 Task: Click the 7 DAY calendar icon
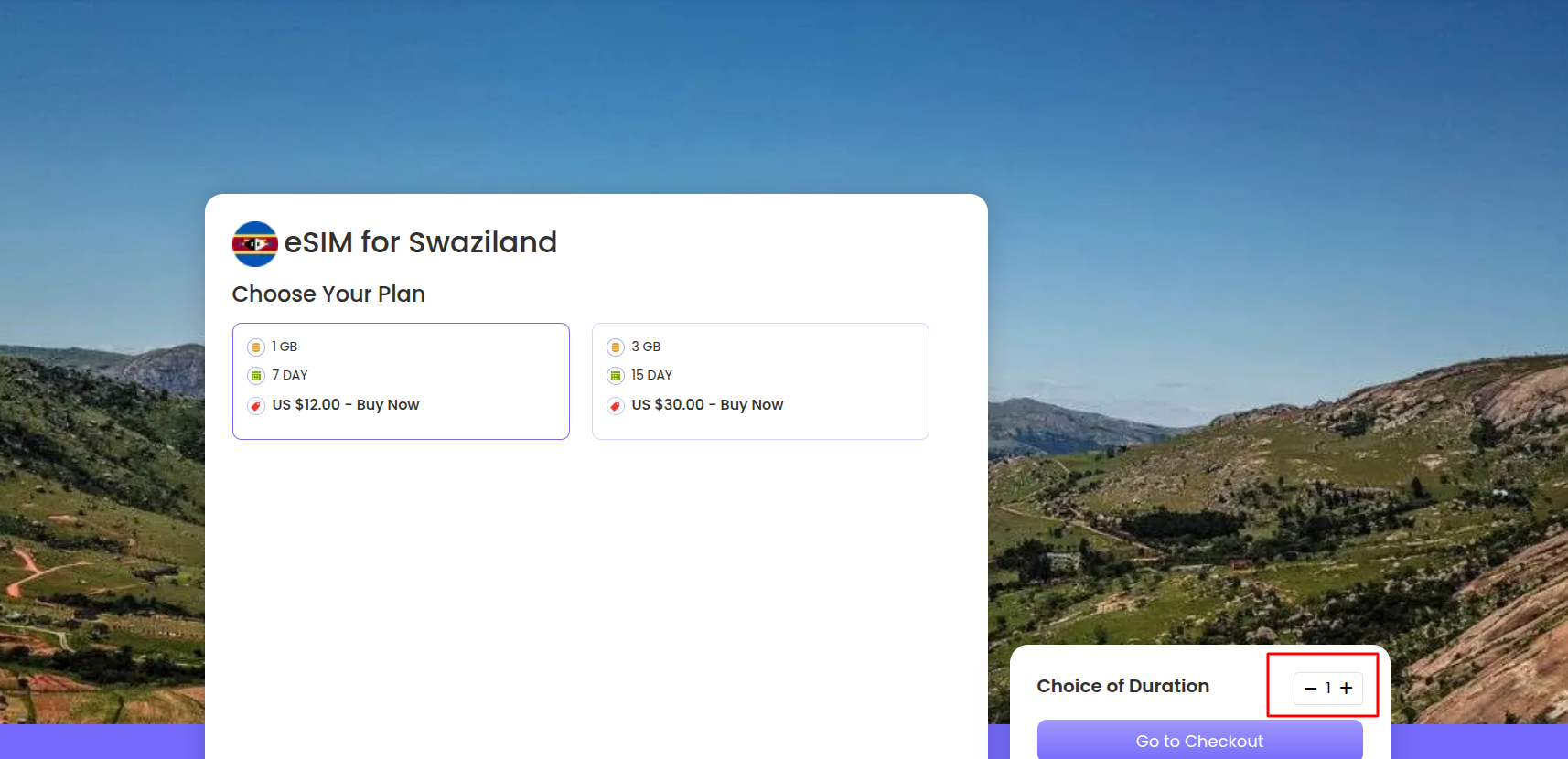point(256,376)
